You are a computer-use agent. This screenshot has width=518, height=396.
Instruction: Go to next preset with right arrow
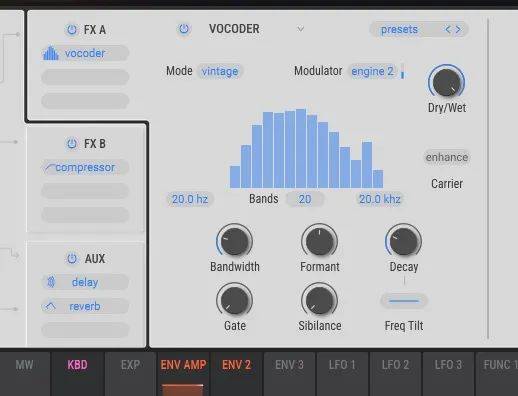click(x=458, y=29)
